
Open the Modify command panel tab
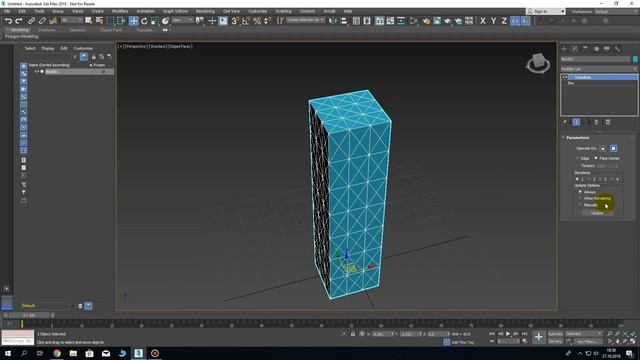pyautogui.click(x=575, y=49)
